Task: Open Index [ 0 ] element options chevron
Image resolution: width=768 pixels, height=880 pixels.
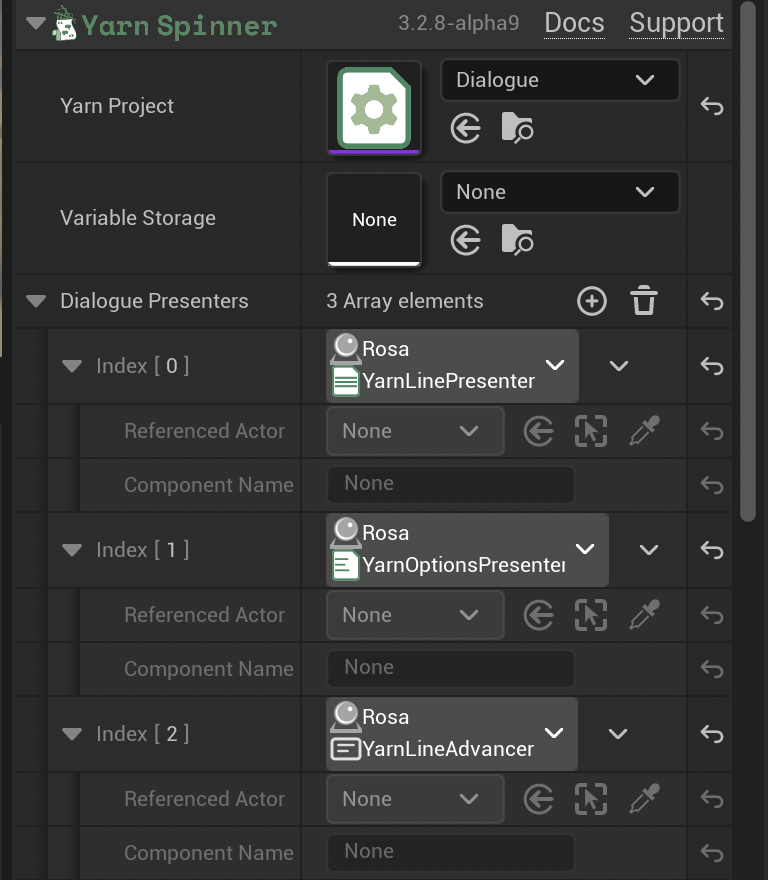Action: pyautogui.click(x=619, y=366)
